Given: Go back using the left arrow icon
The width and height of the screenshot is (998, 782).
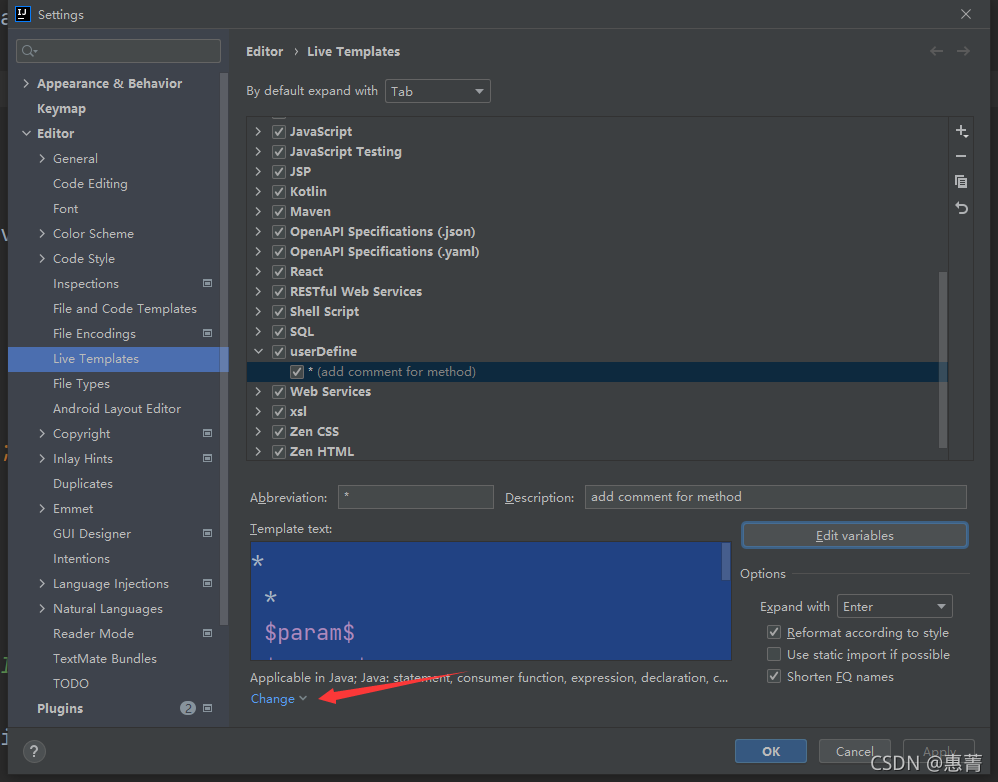Looking at the screenshot, I should point(936,51).
